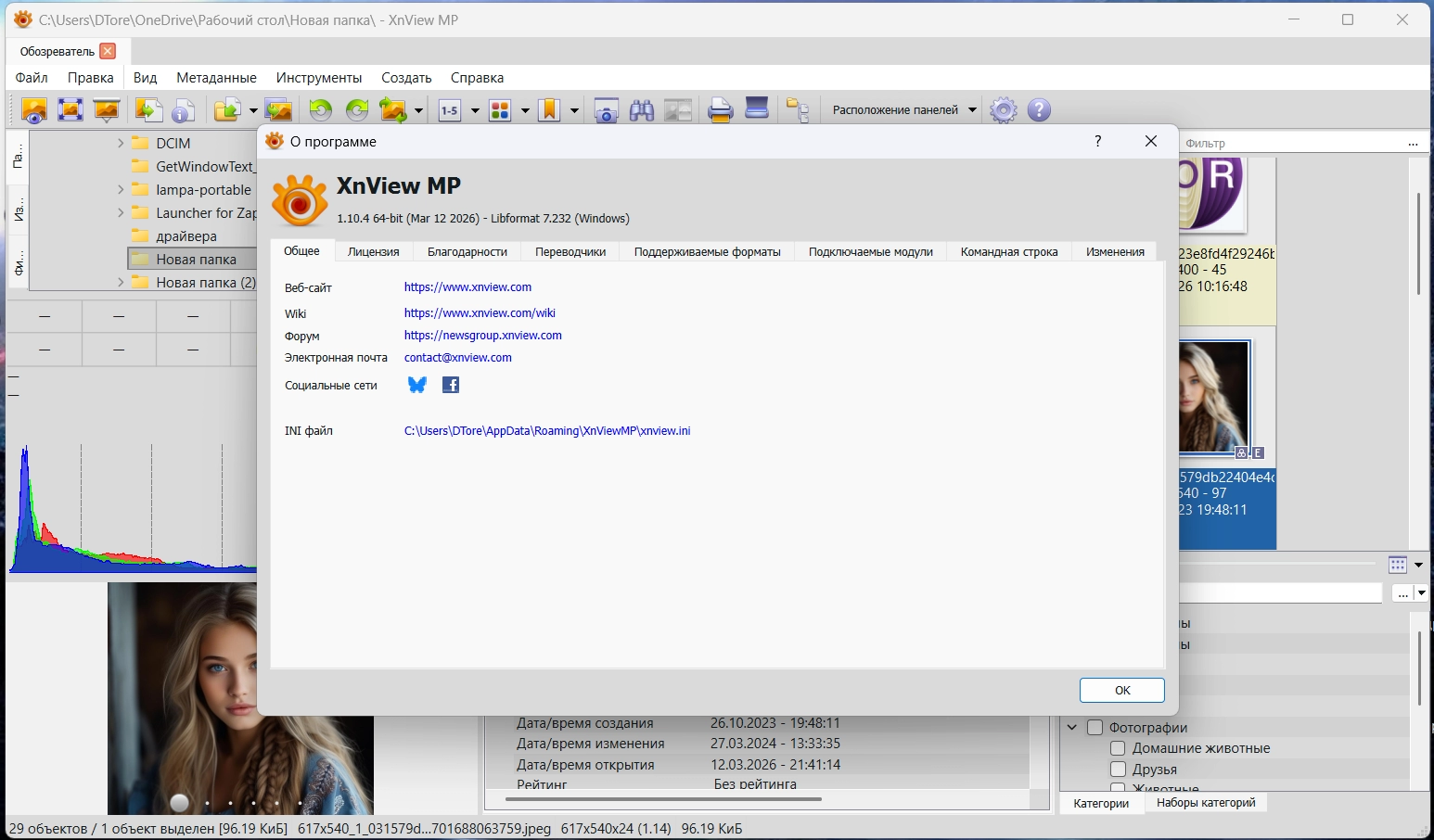The image size is (1434, 840).
Task: Click the file properties info icon
Action: coord(184,110)
